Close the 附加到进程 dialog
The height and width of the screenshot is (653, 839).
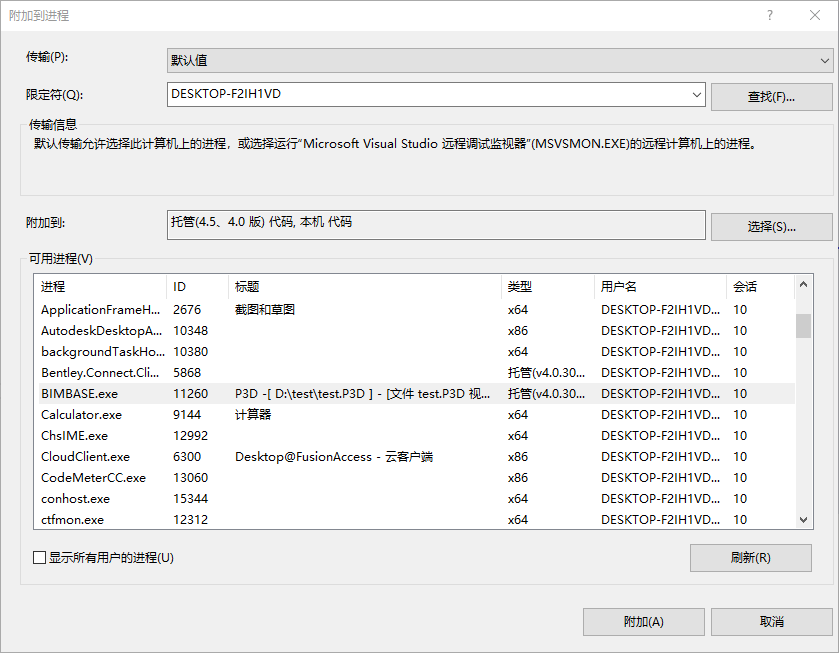[x=814, y=15]
